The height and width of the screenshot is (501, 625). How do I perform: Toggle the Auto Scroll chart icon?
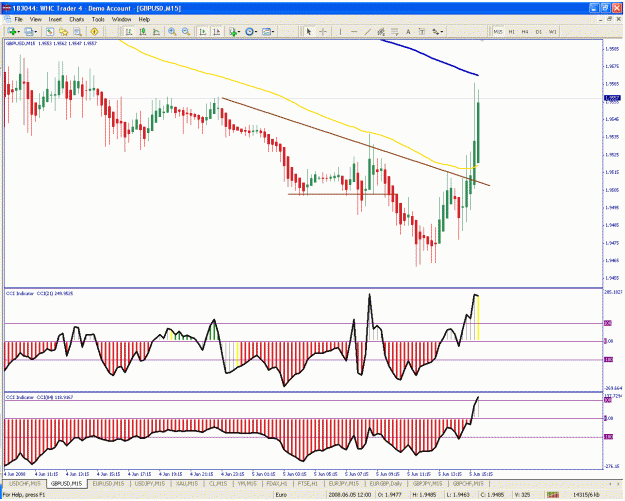click(x=203, y=31)
